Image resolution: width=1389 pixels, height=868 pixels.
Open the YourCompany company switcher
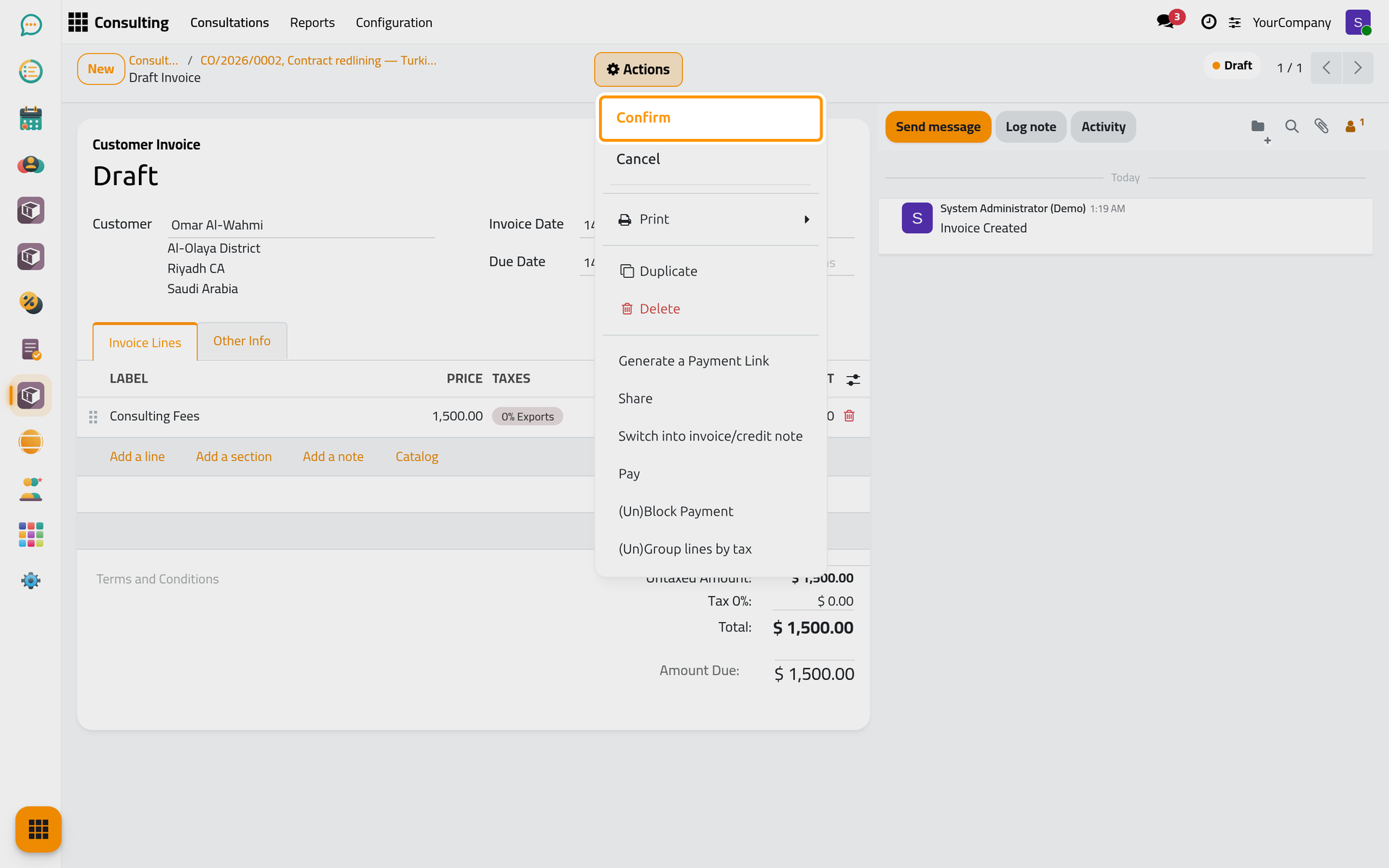tap(1291, 22)
